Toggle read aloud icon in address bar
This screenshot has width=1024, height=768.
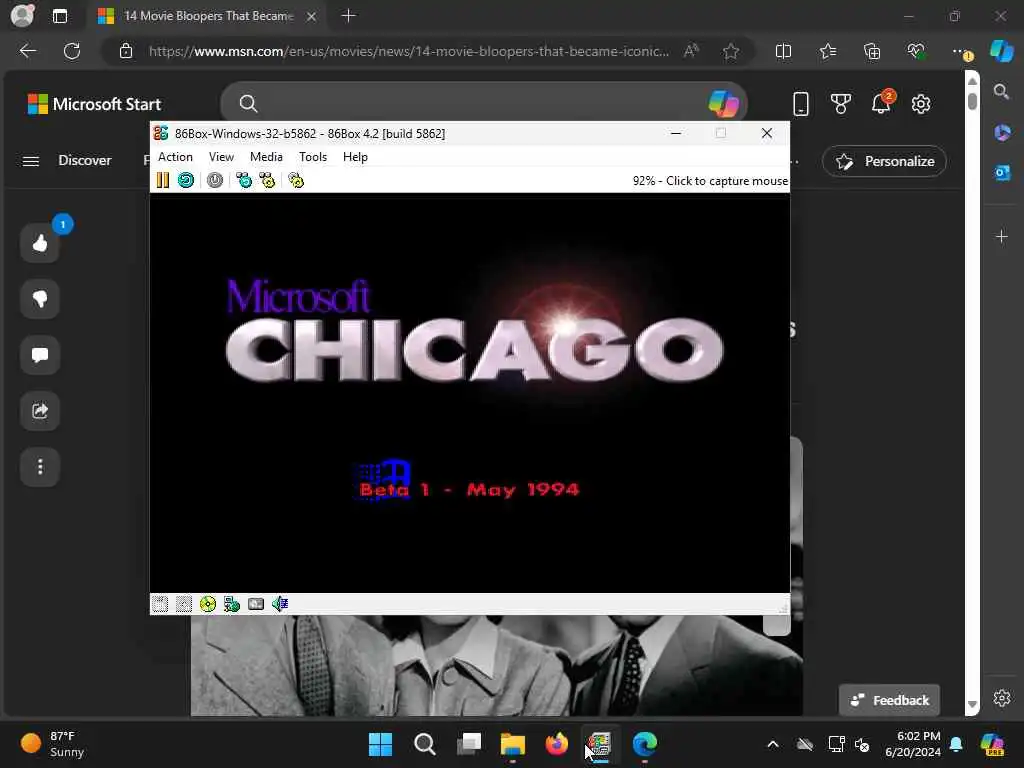coord(691,51)
